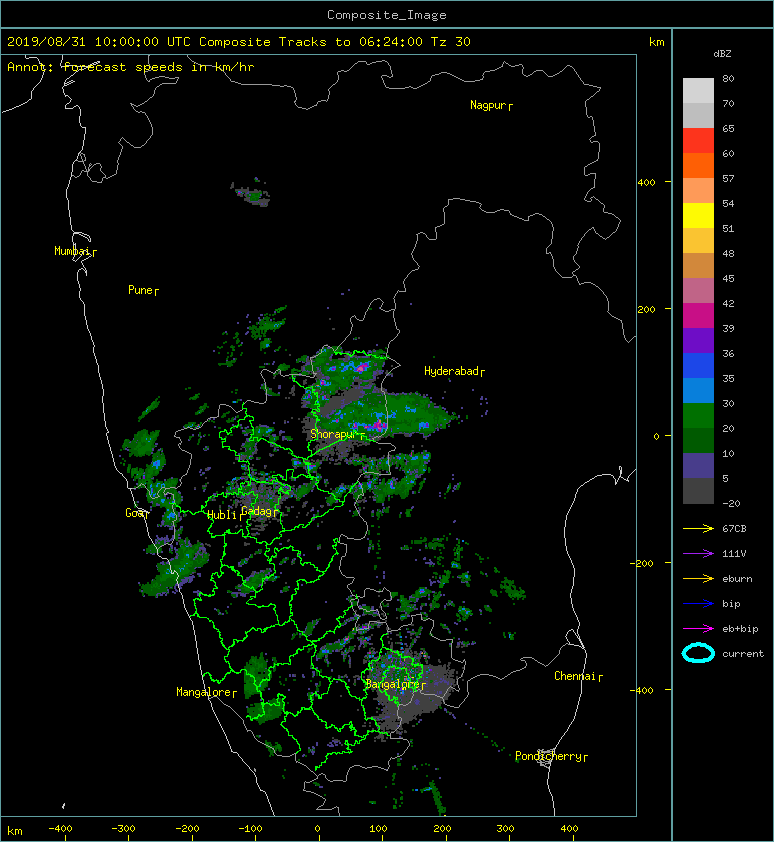Click the blue bip arrow legend icon
The image size is (774, 842).
point(698,604)
